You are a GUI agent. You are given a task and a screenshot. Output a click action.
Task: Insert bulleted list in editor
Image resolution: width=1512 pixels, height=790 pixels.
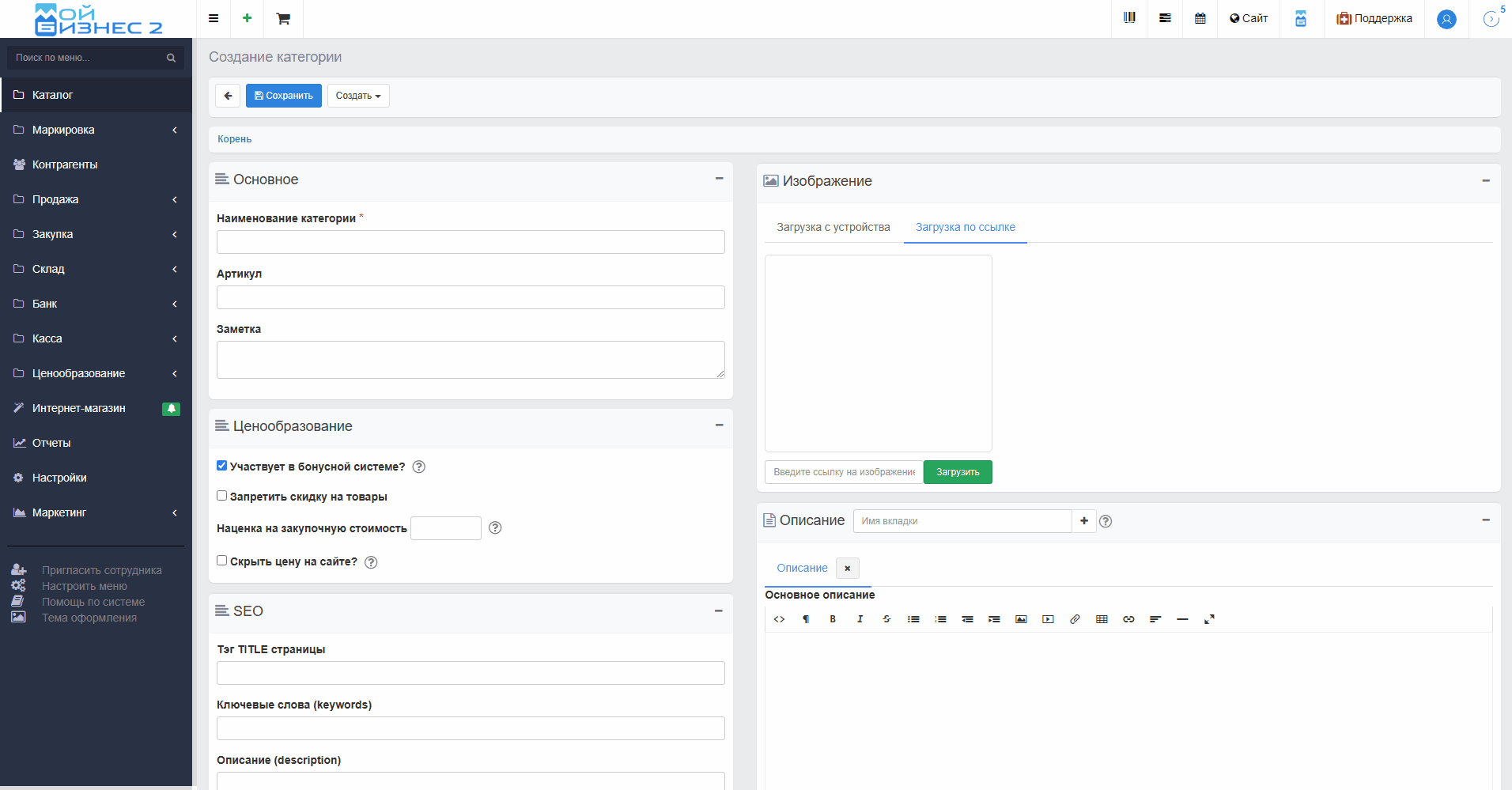[x=913, y=619]
